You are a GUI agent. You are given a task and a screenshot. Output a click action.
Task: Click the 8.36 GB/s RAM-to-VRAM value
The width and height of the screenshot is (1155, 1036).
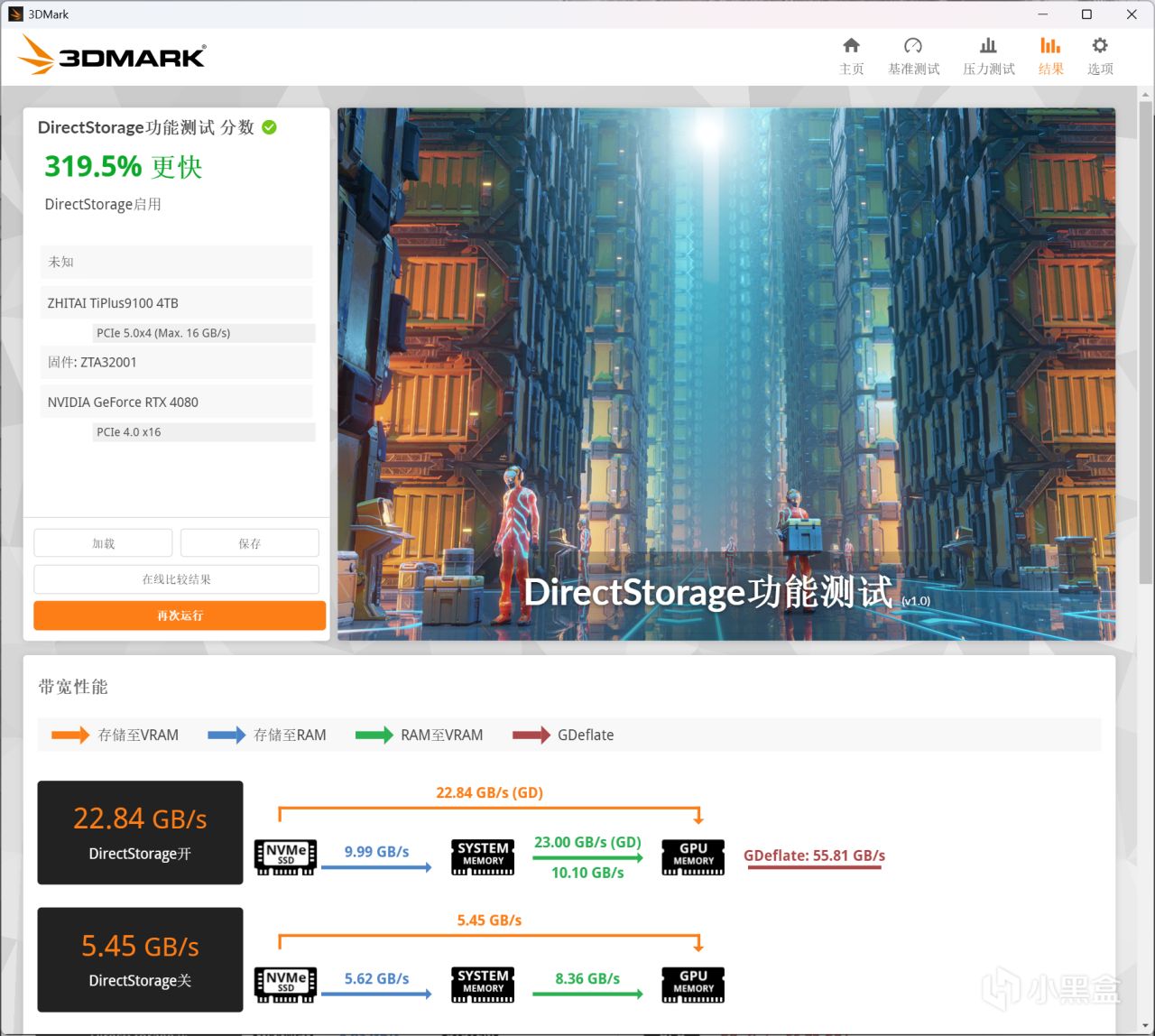coord(587,979)
